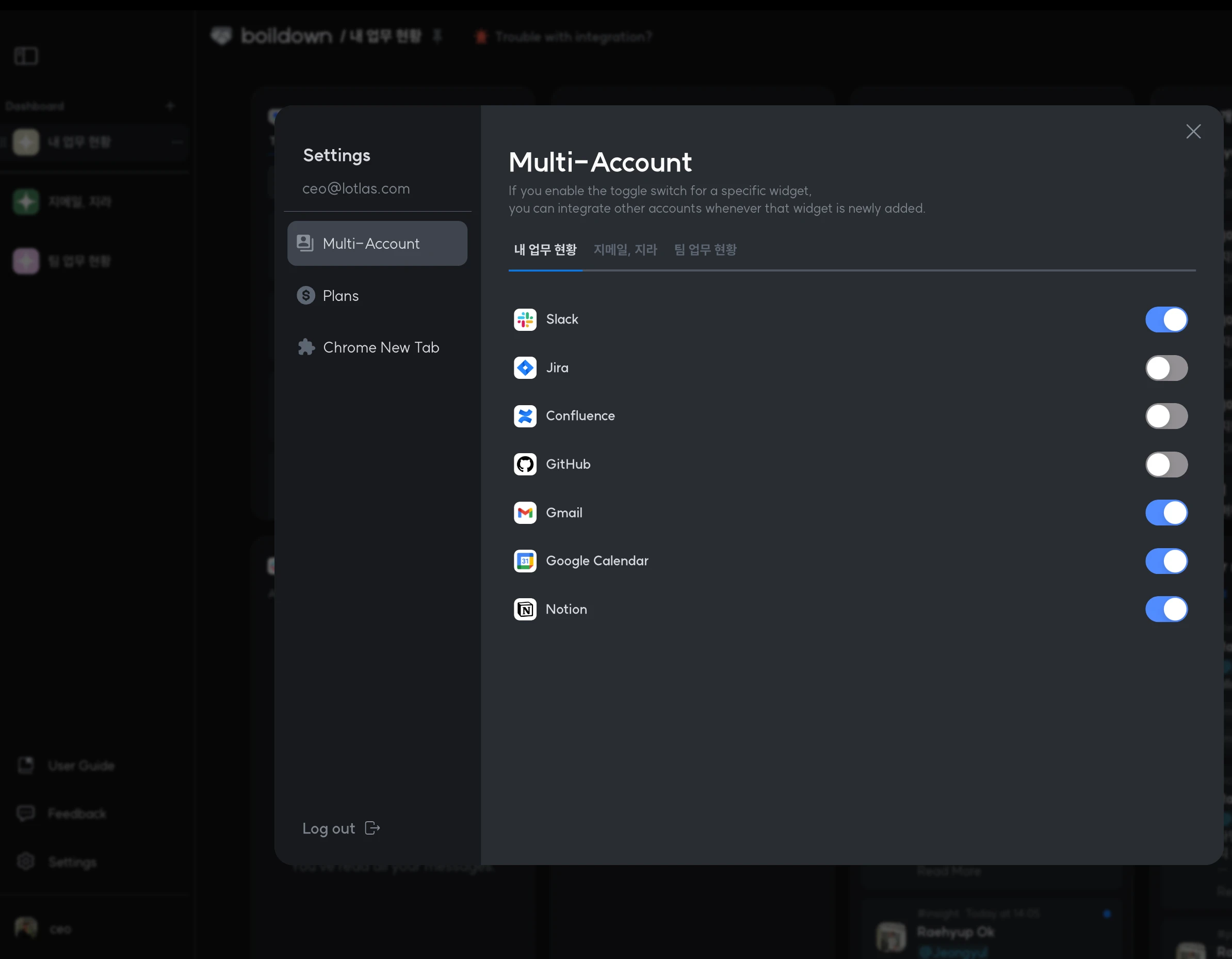Viewport: 1232px width, 959px height.
Task: Click the Confluence label text
Action: pyautogui.click(x=580, y=416)
